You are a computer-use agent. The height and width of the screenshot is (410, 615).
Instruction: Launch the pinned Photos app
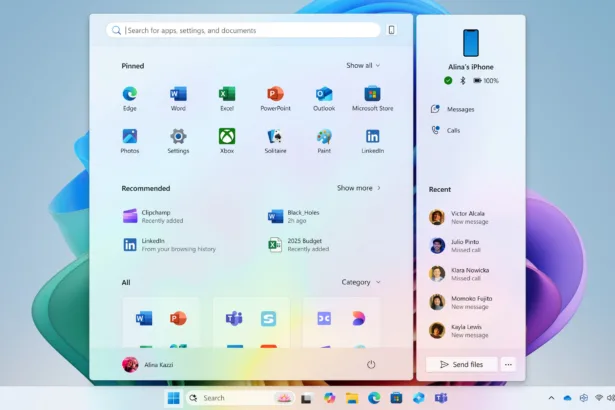click(x=130, y=140)
